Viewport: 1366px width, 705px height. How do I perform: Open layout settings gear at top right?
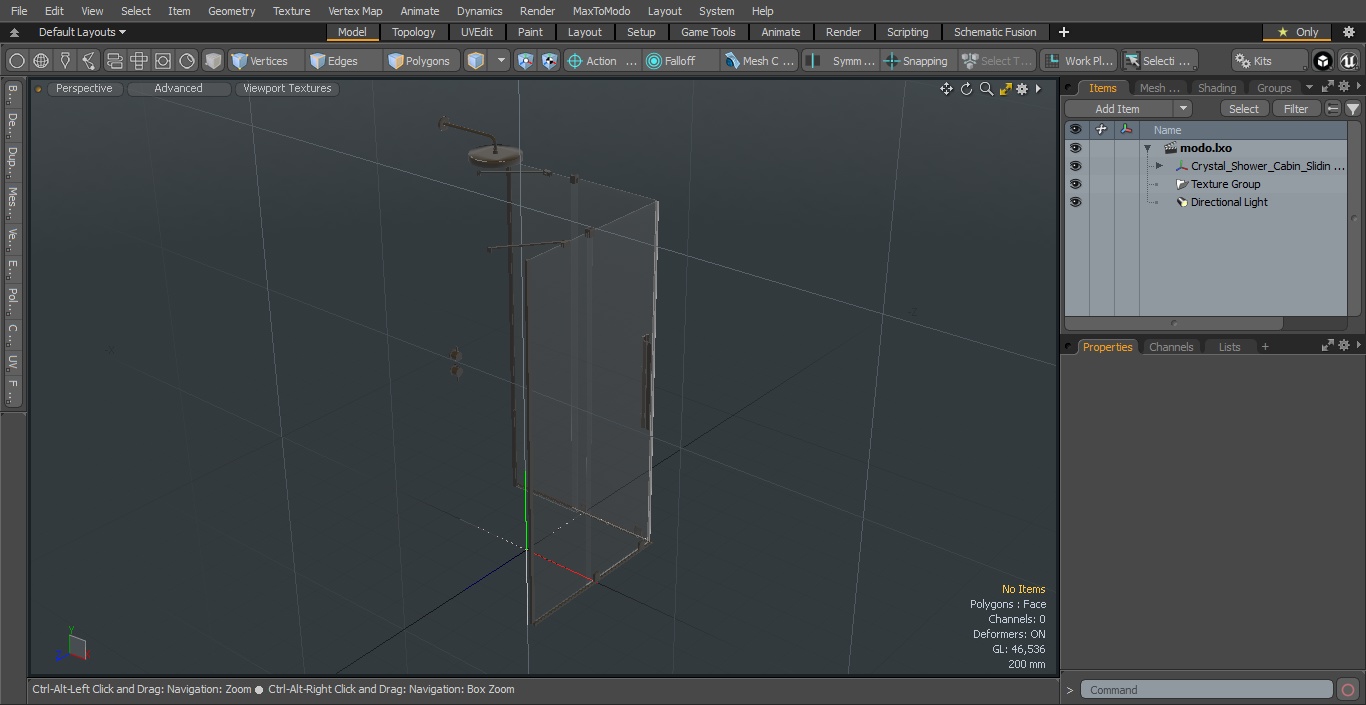1349,32
